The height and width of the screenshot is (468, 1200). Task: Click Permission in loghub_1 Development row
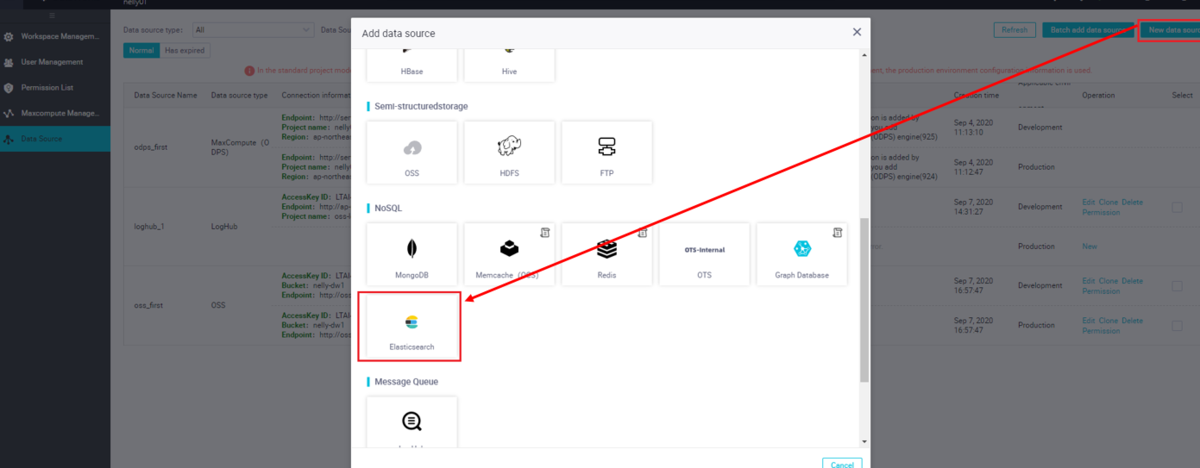(1101, 213)
